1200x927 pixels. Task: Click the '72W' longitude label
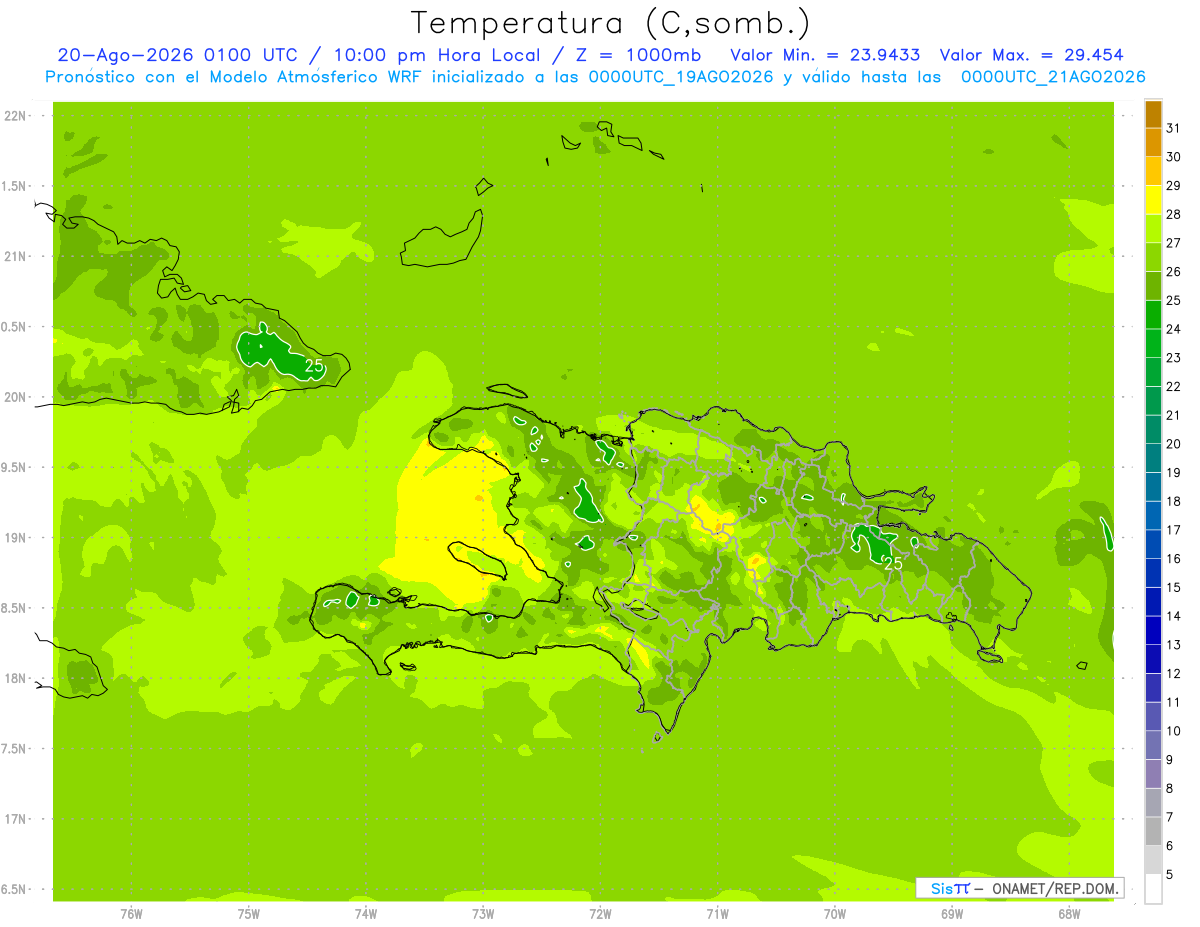[x=600, y=914]
